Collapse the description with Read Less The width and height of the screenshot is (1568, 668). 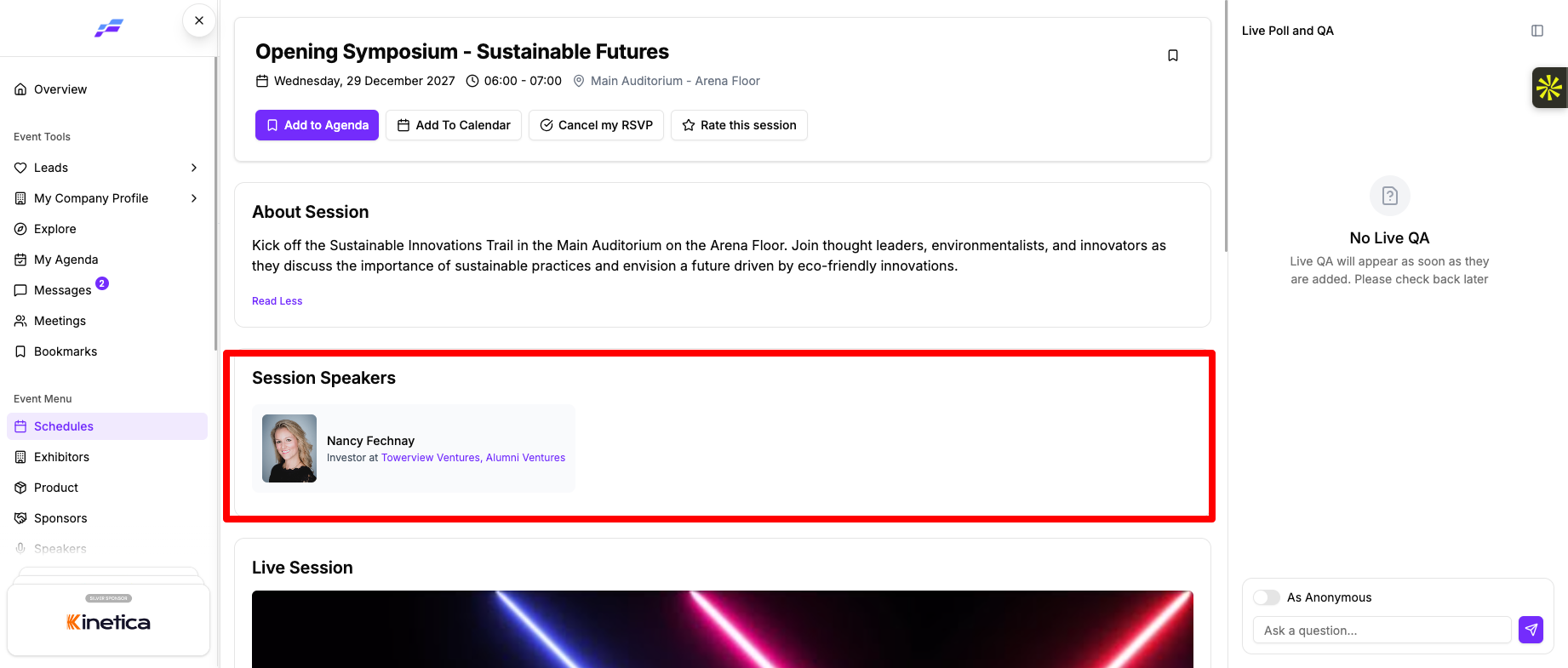[x=277, y=301]
